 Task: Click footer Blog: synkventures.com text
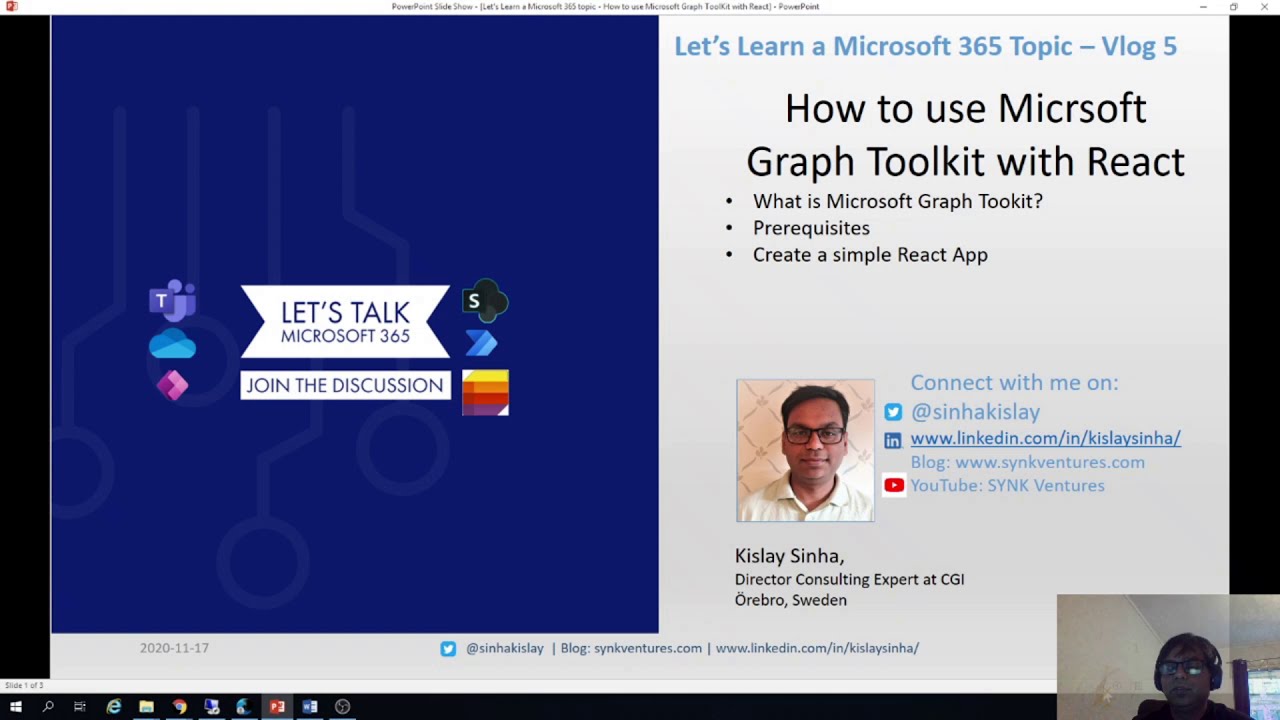(x=631, y=648)
